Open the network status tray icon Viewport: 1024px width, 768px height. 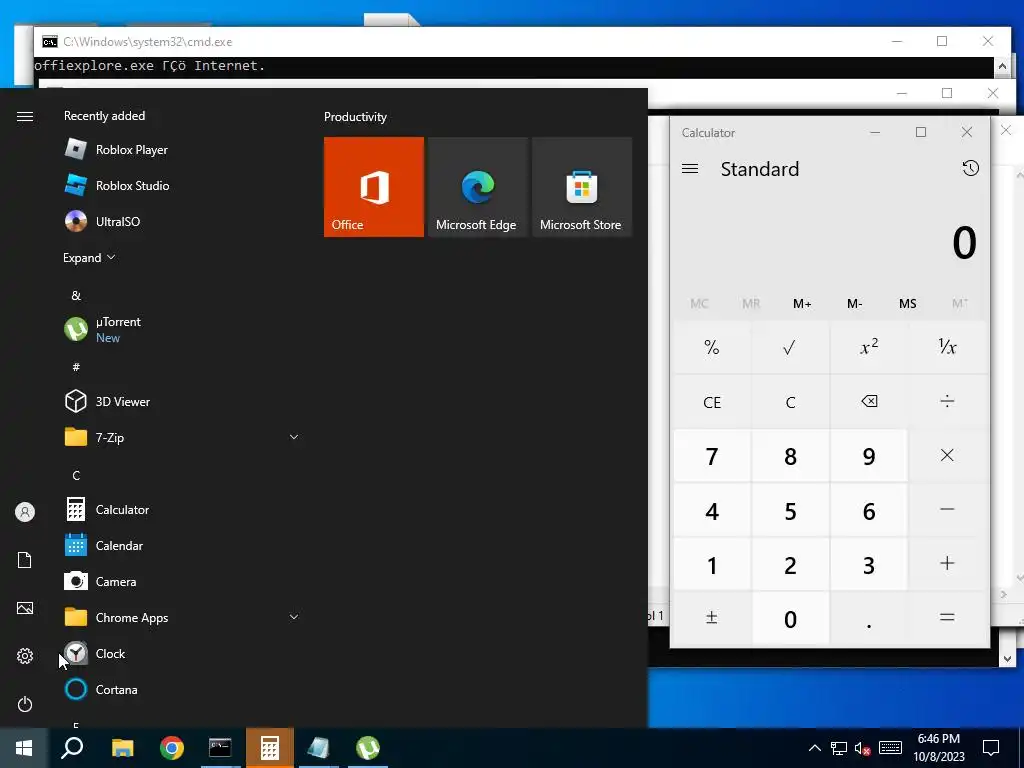[x=839, y=748]
